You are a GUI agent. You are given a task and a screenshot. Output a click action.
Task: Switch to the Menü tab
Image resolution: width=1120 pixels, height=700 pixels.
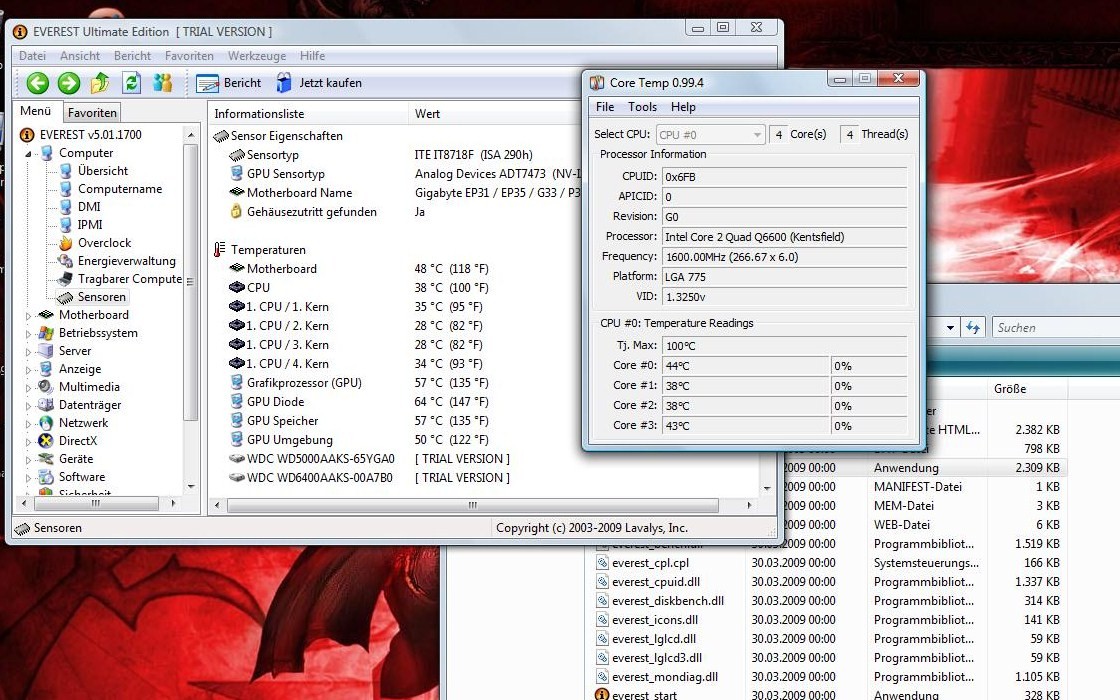click(36, 111)
